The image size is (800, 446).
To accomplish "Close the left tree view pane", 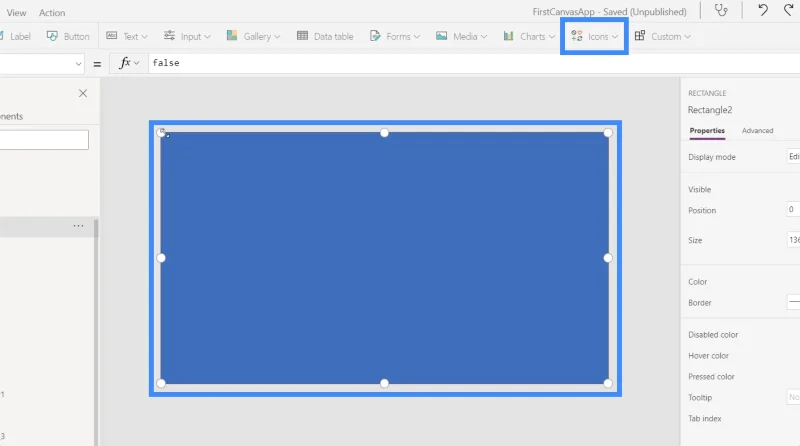I will click(x=83, y=93).
